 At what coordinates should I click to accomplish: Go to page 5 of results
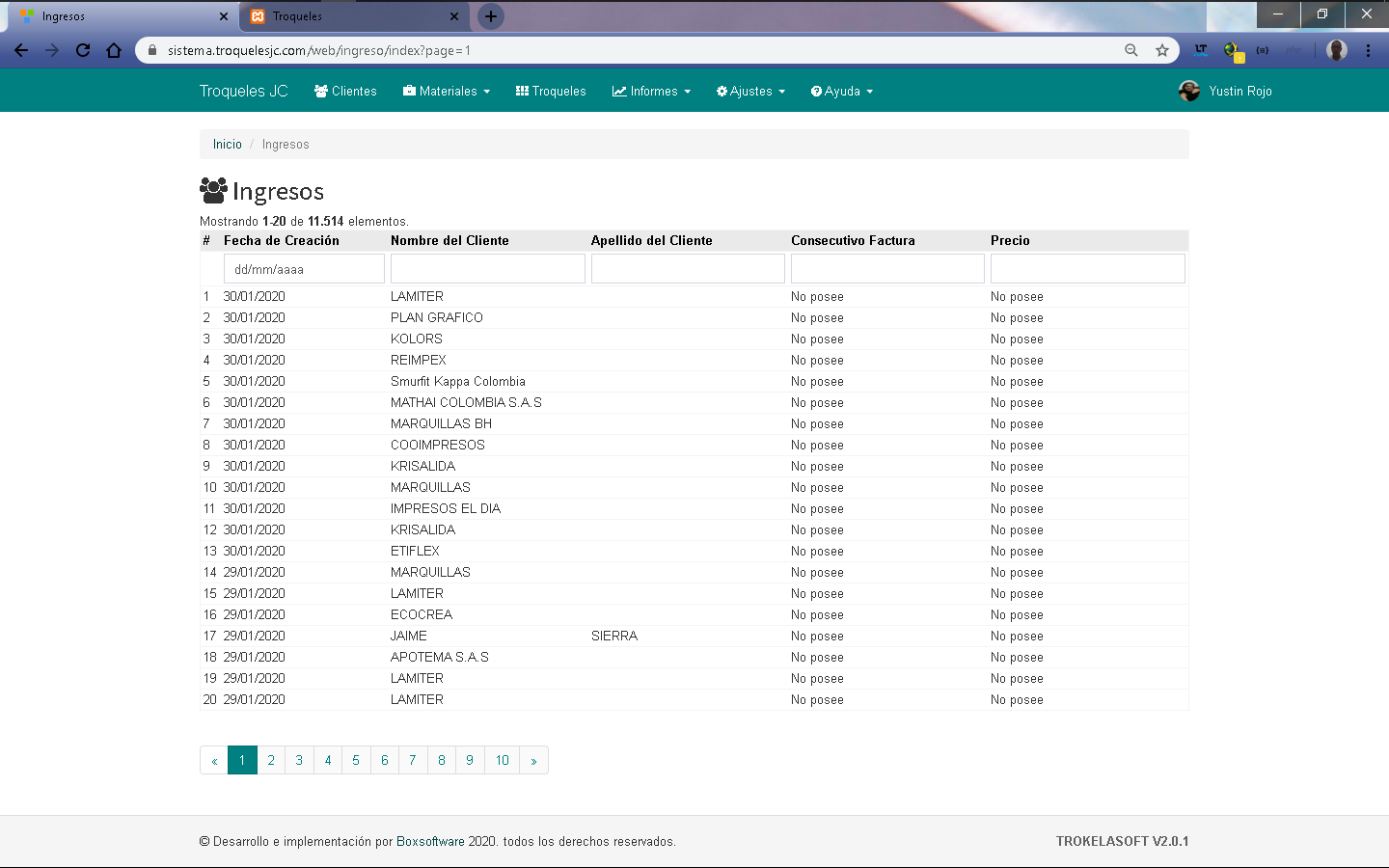[356, 760]
